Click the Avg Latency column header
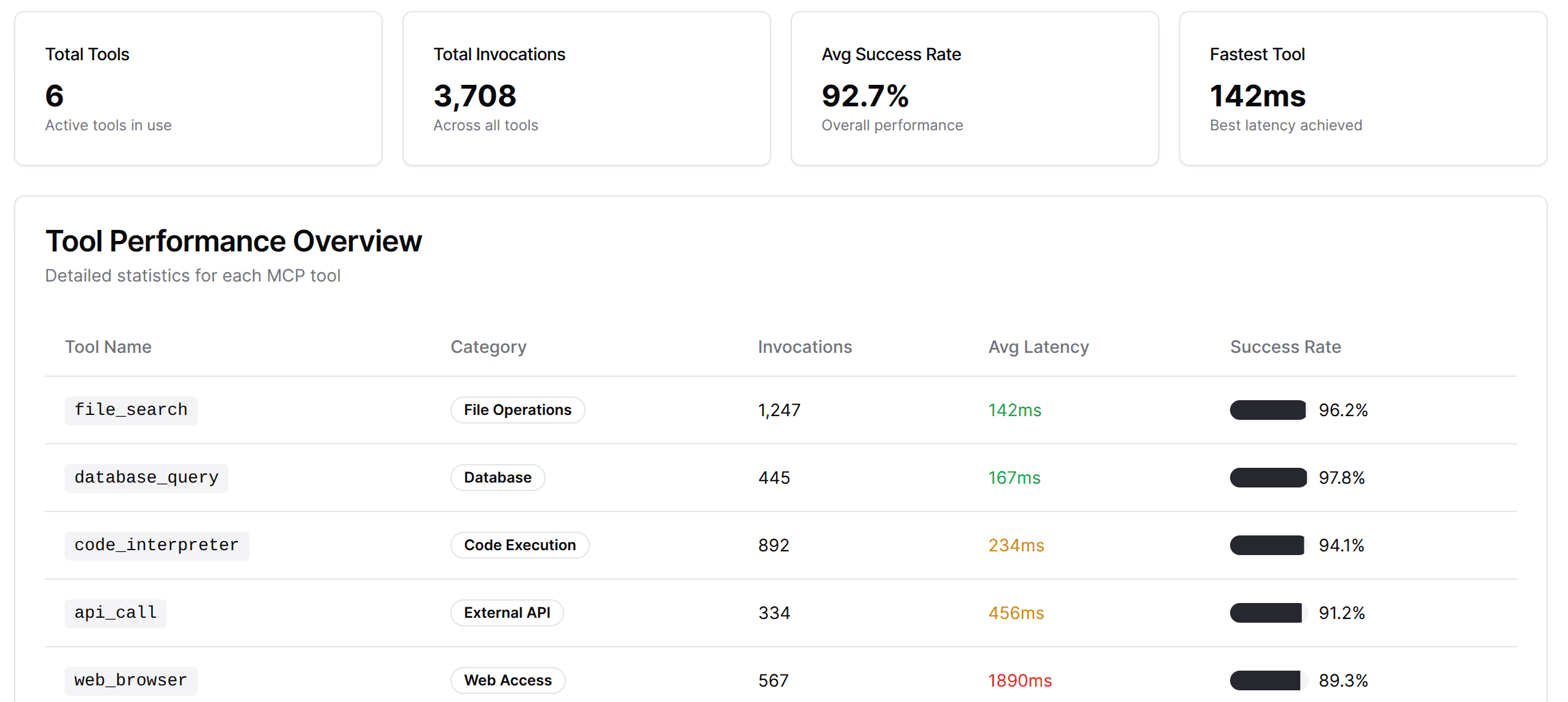This screenshot has height=702, width=1568. [1038, 347]
